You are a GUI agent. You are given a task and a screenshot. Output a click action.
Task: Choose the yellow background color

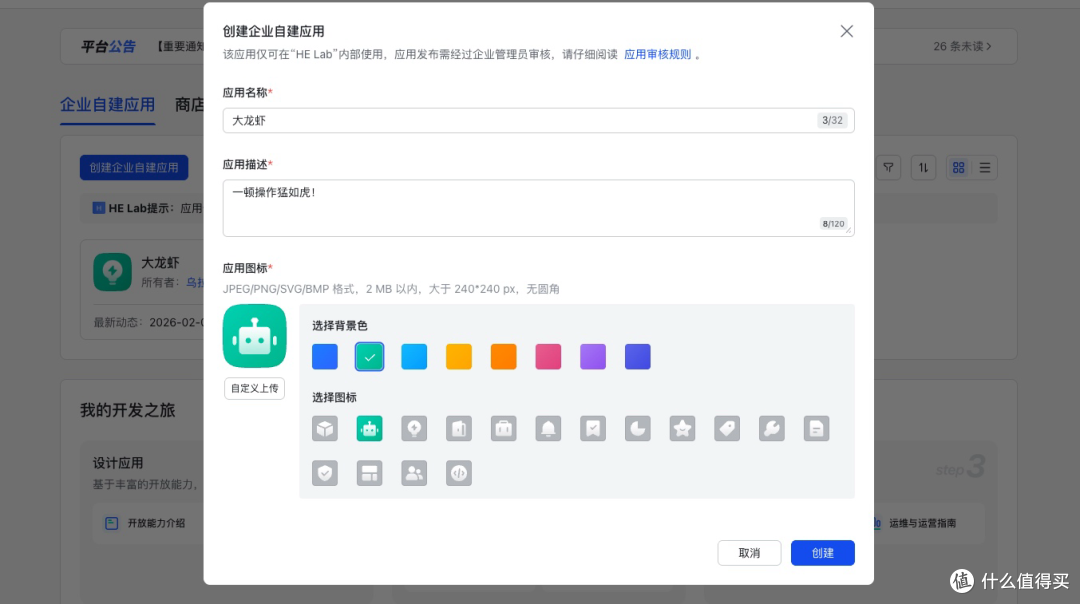(x=459, y=357)
